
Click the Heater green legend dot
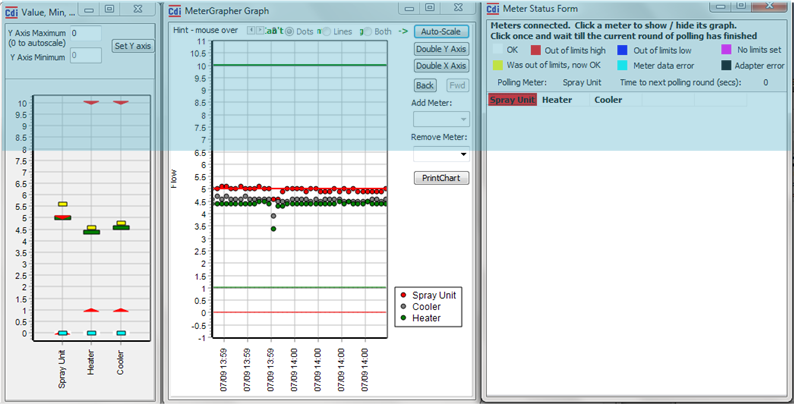click(x=404, y=318)
